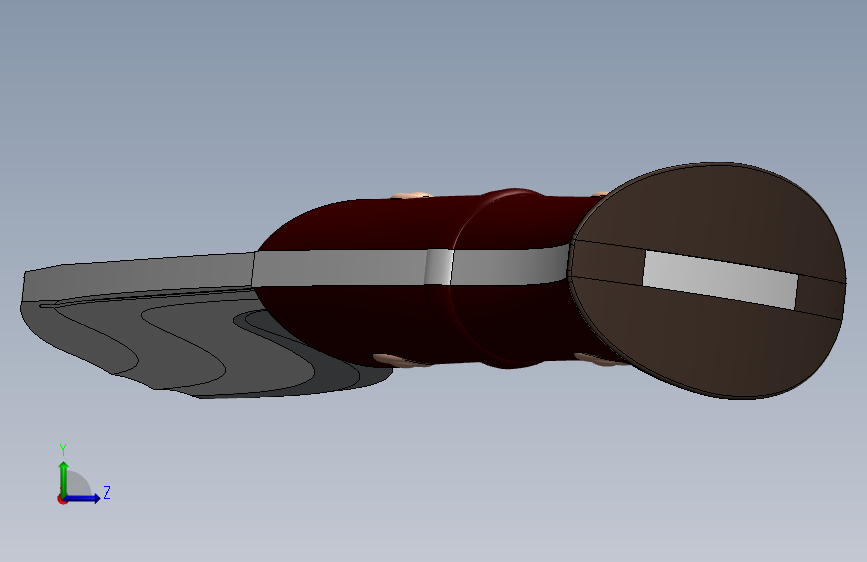Select the light gray rectangle on the pommel
This screenshot has height=562, width=867.
click(x=720, y=280)
